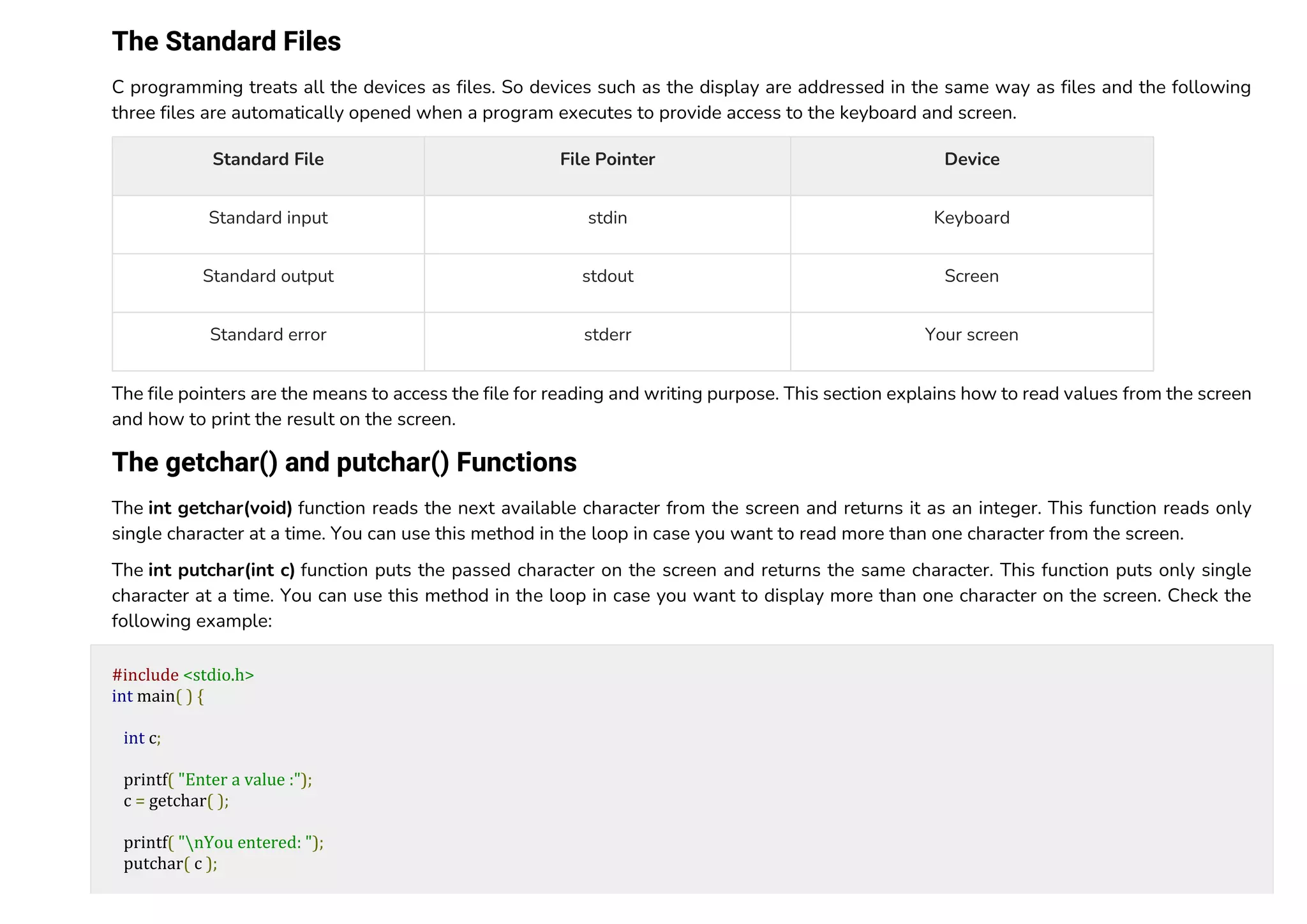Select the "stdin" table cell

[607, 225]
